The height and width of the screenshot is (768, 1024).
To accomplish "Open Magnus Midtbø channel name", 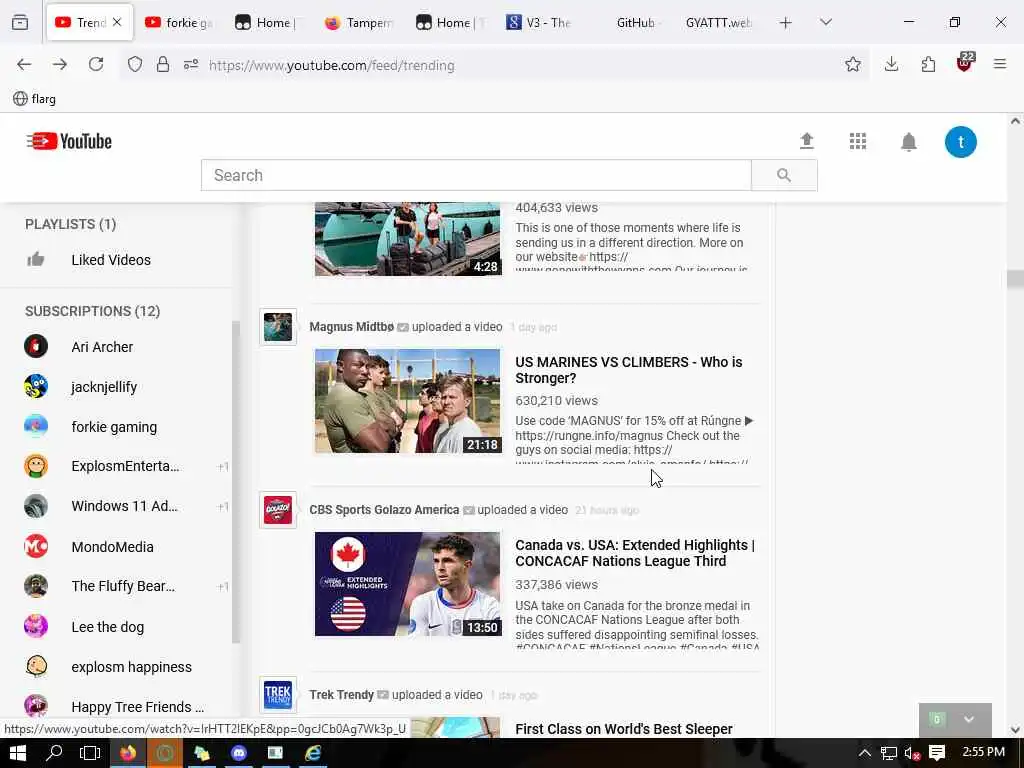I will point(351,327).
